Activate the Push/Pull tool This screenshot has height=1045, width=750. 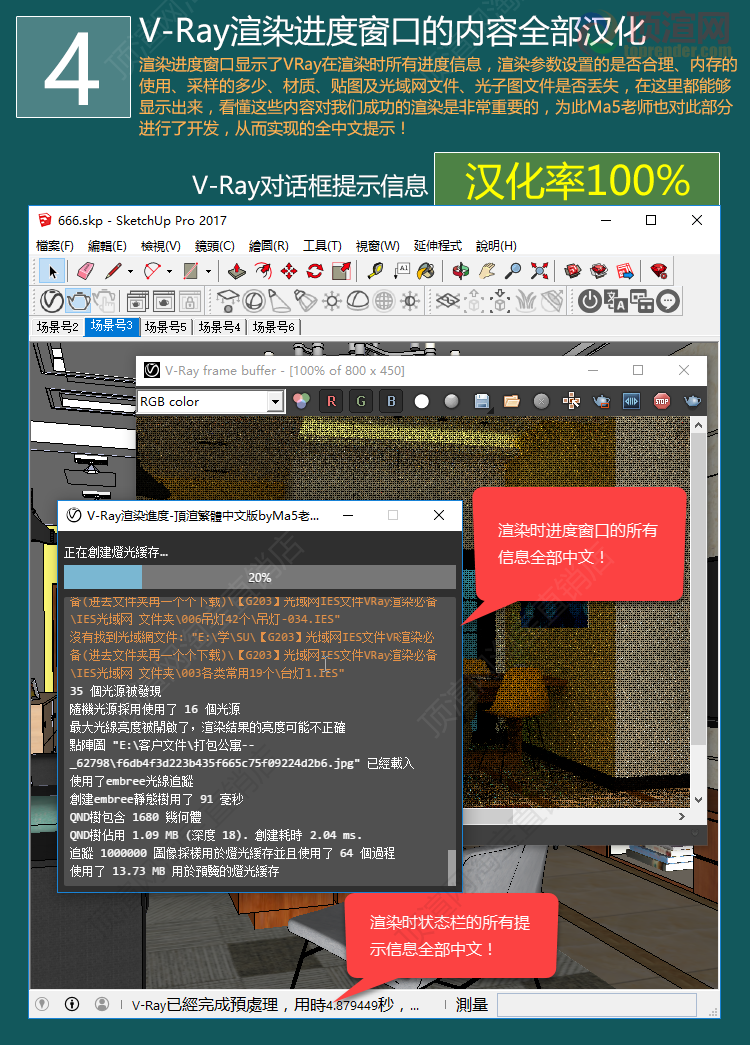tap(237, 271)
